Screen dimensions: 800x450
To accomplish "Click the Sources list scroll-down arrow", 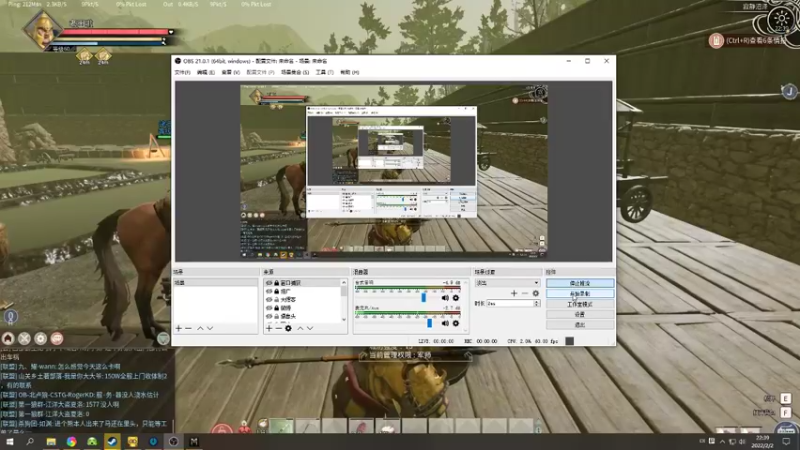I will click(343, 319).
